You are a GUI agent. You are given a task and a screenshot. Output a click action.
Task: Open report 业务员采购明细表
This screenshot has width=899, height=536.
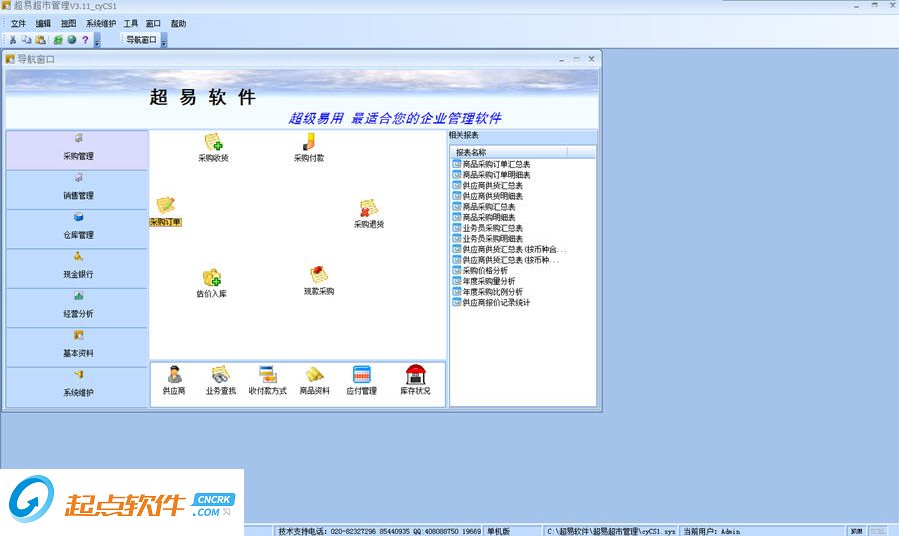point(488,238)
